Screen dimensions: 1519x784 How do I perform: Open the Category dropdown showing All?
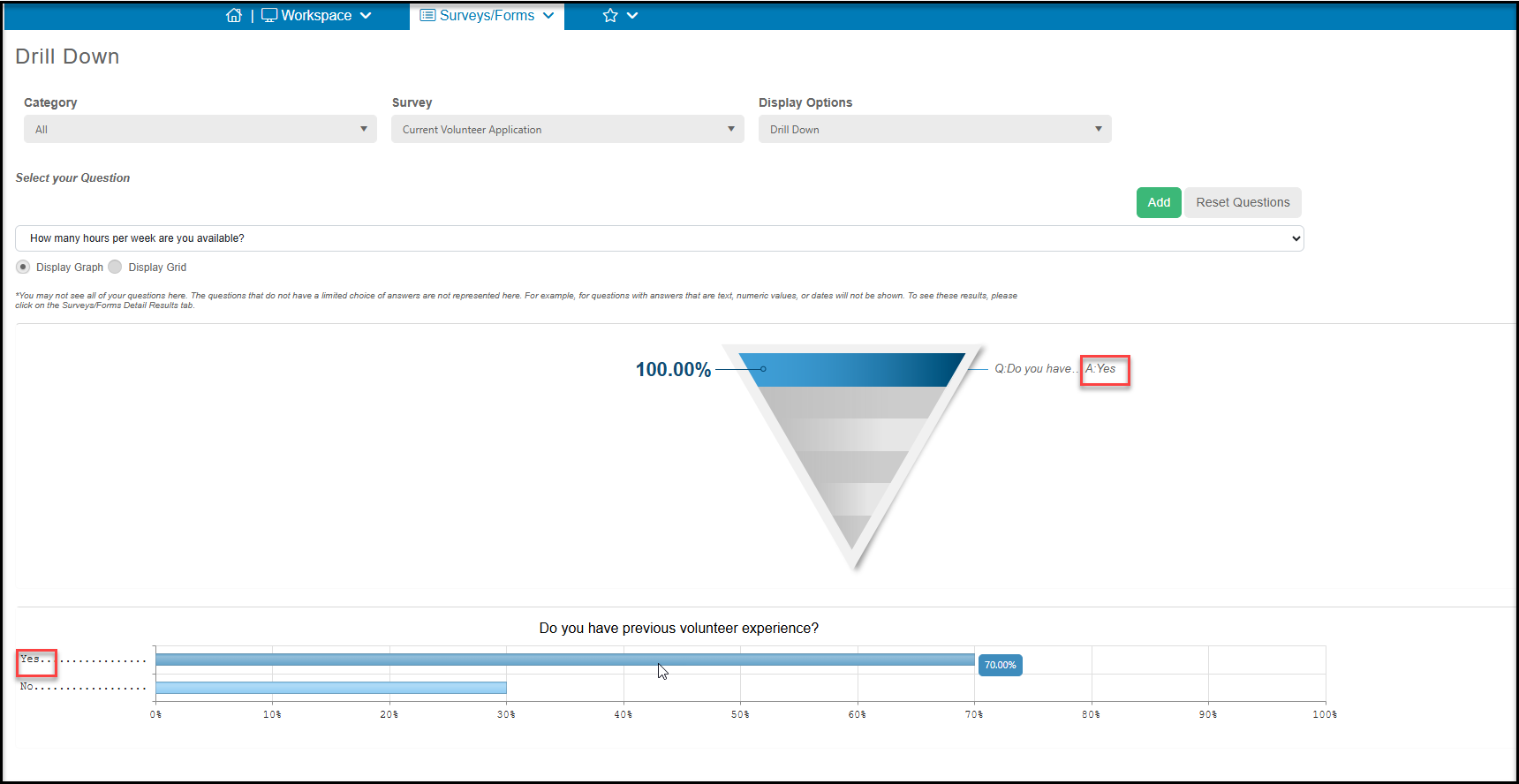point(200,129)
